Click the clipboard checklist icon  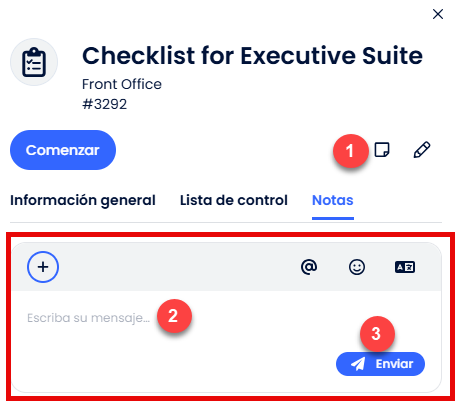[x=34, y=62]
